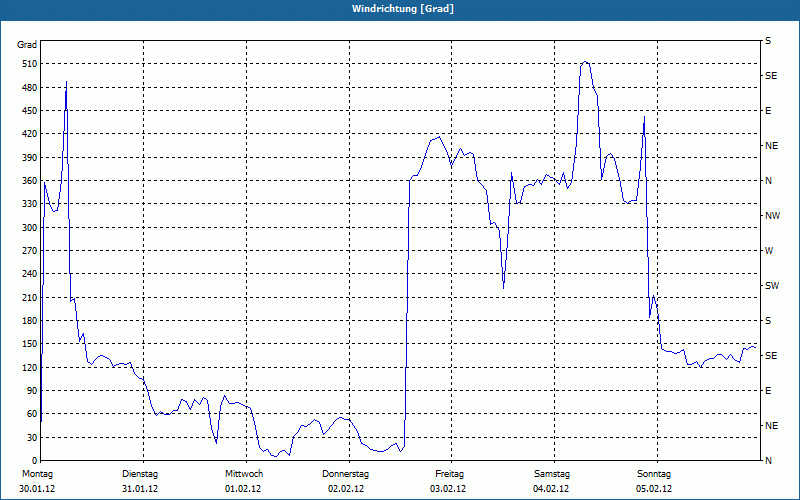Screen dimensions: 800x500
Task: Click the "Samstag" day label
Action: tap(552, 474)
